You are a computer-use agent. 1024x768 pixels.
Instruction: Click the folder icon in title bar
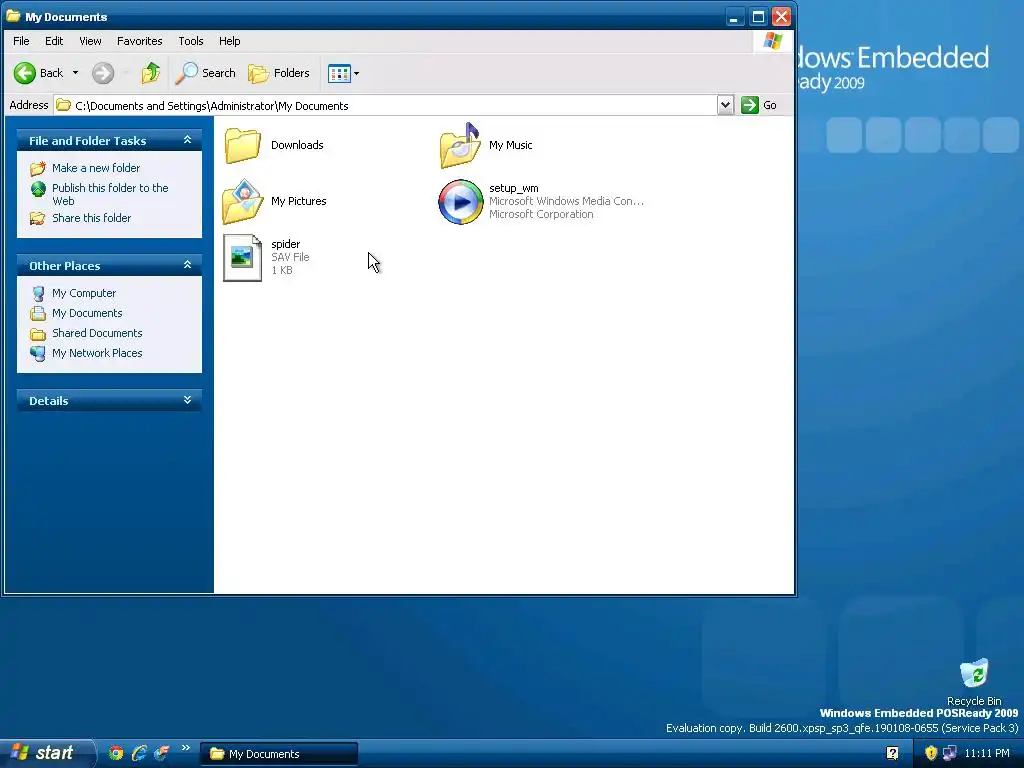tap(13, 16)
